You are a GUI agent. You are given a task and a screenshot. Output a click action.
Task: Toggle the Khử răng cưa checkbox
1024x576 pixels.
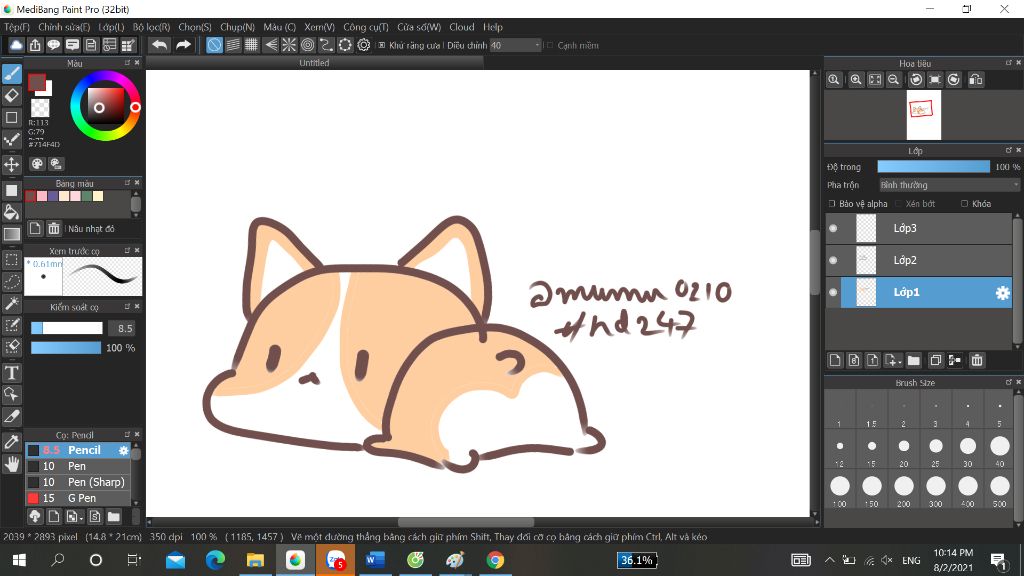(382, 45)
